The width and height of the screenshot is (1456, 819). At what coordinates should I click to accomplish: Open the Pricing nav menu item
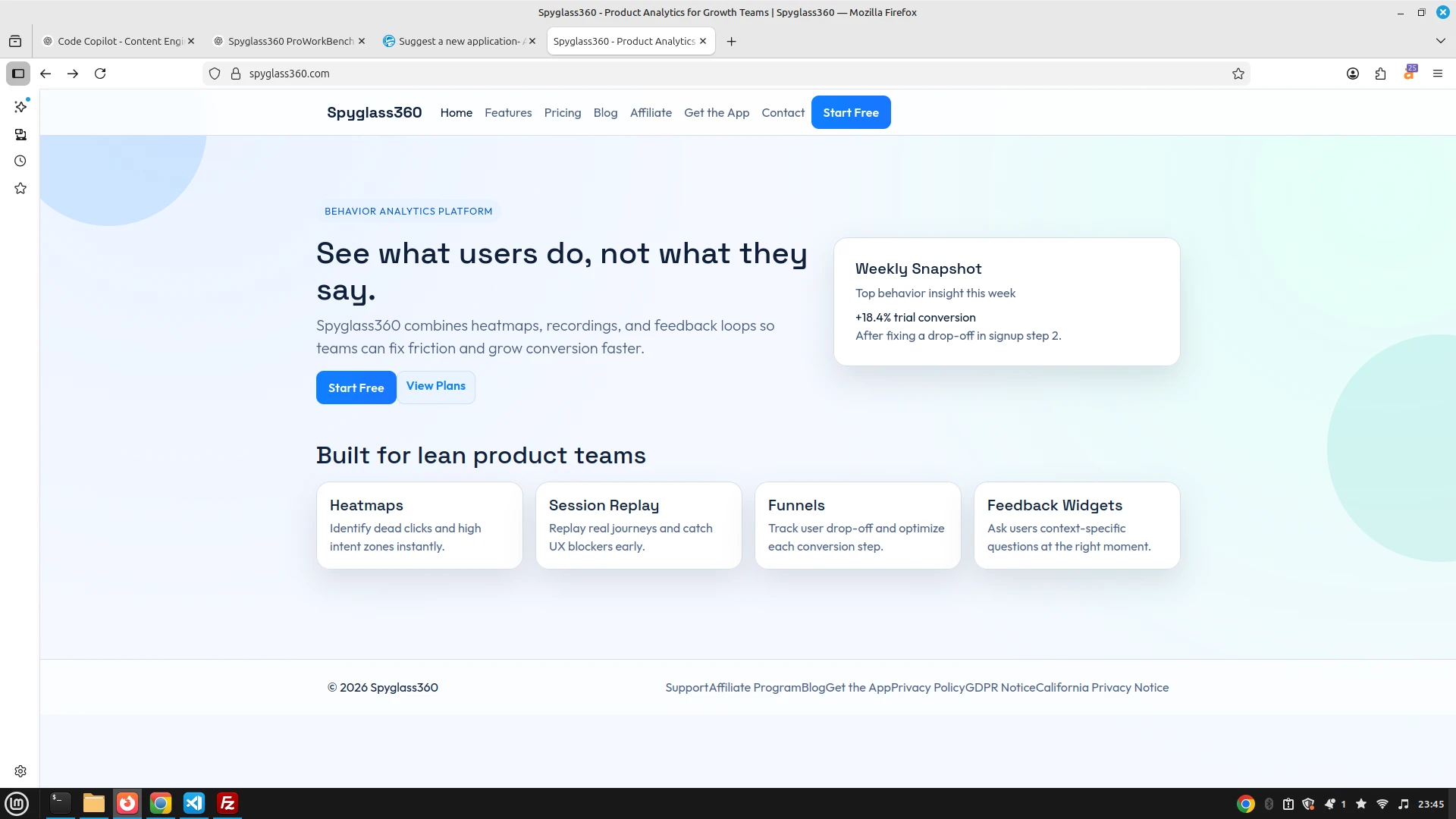click(x=562, y=112)
